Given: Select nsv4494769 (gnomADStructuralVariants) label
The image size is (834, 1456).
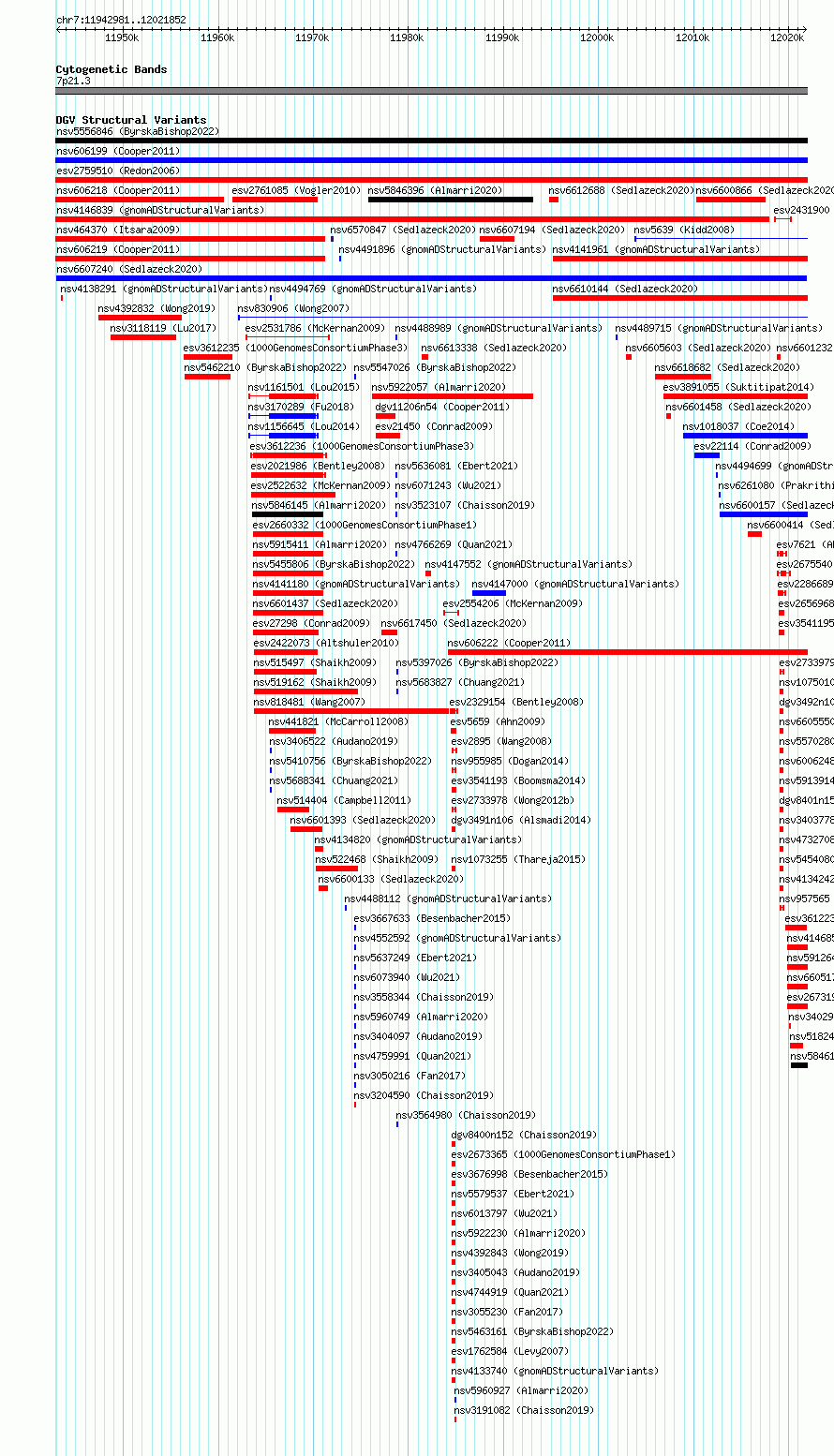Looking at the screenshot, I should click(373, 290).
